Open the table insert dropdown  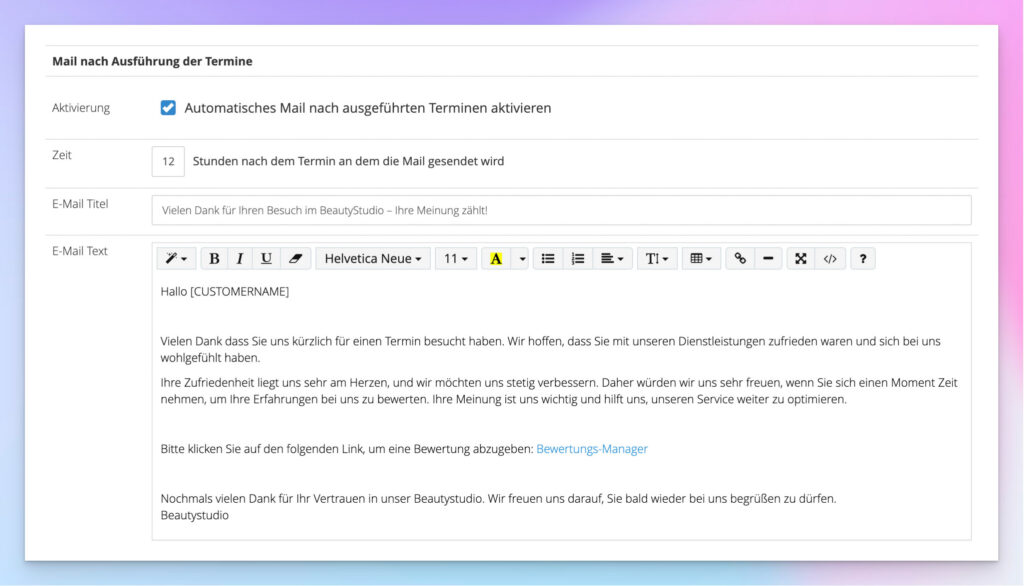[x=701, y=258]
